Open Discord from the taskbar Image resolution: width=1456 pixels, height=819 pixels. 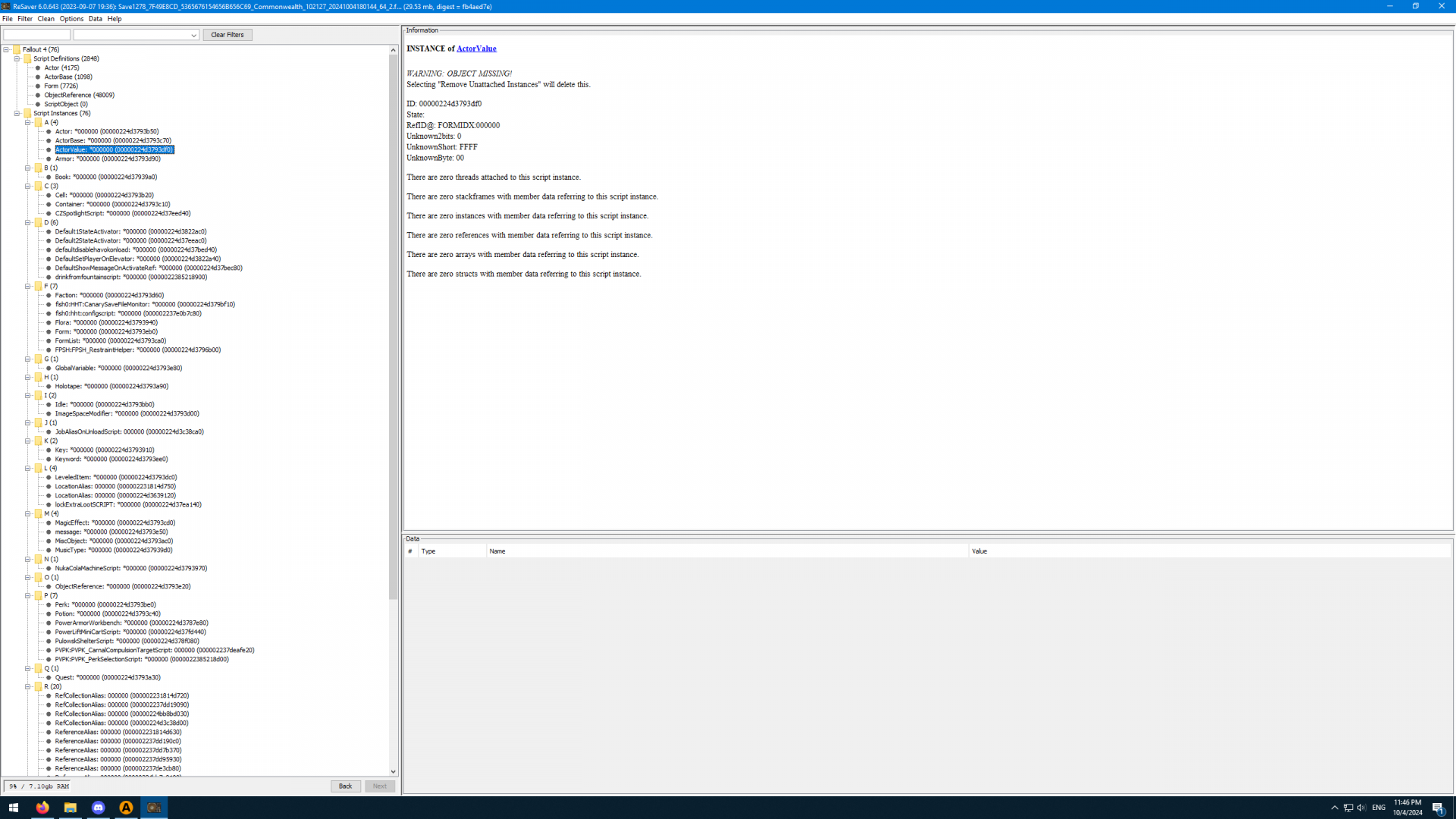(x=98, y=808)
